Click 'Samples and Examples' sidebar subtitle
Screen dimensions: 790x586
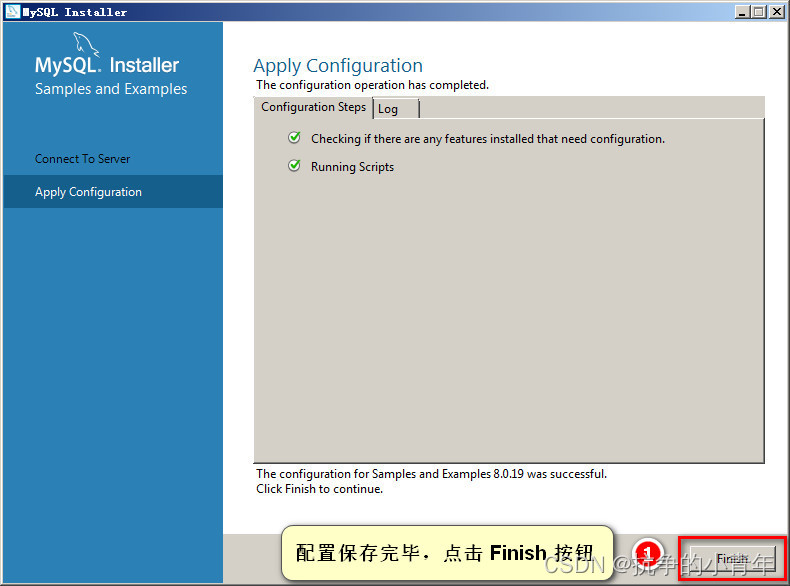pyautogui.click(x=111, y=89)
